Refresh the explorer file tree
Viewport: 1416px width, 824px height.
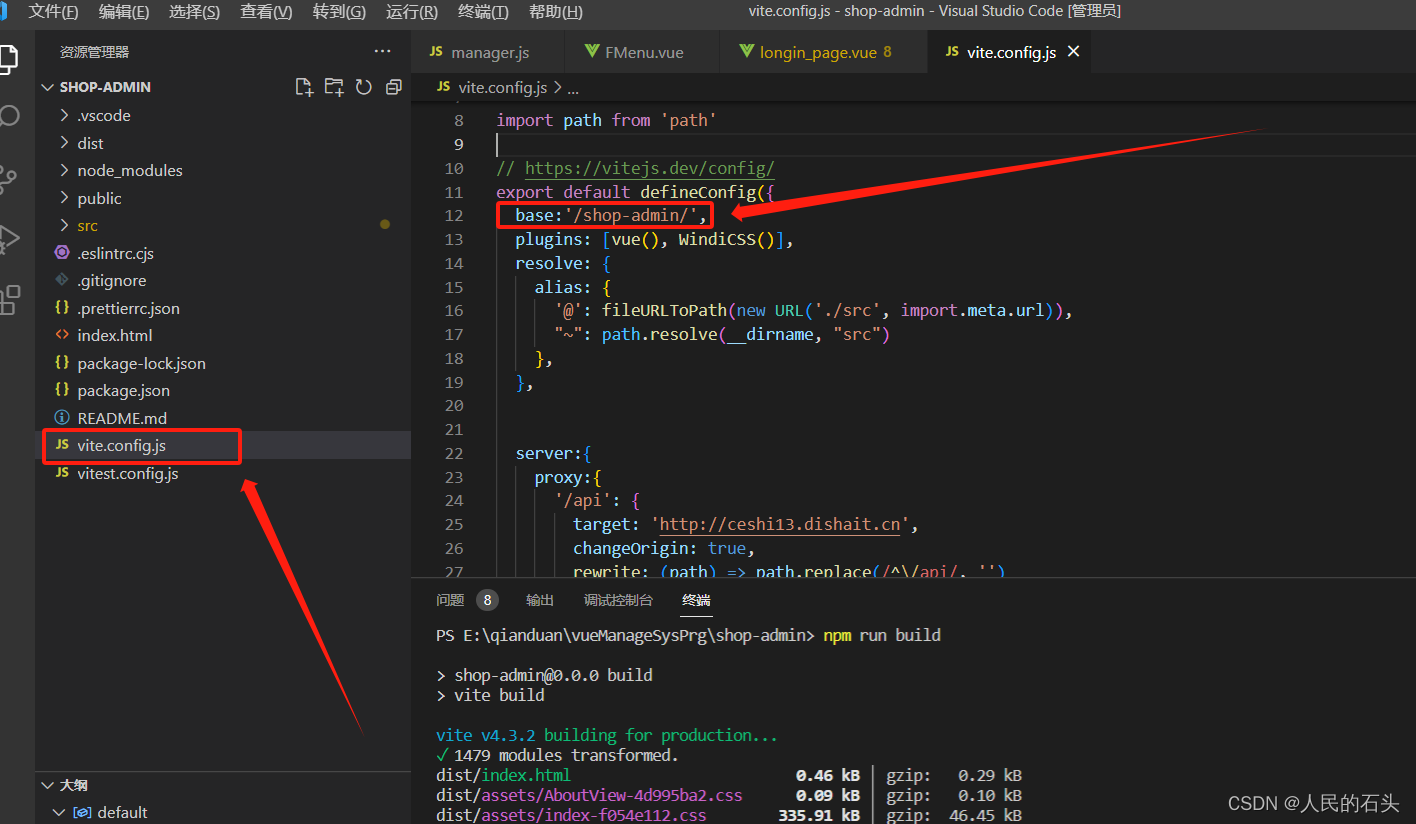pyautogui.click(x=364, y=87)
